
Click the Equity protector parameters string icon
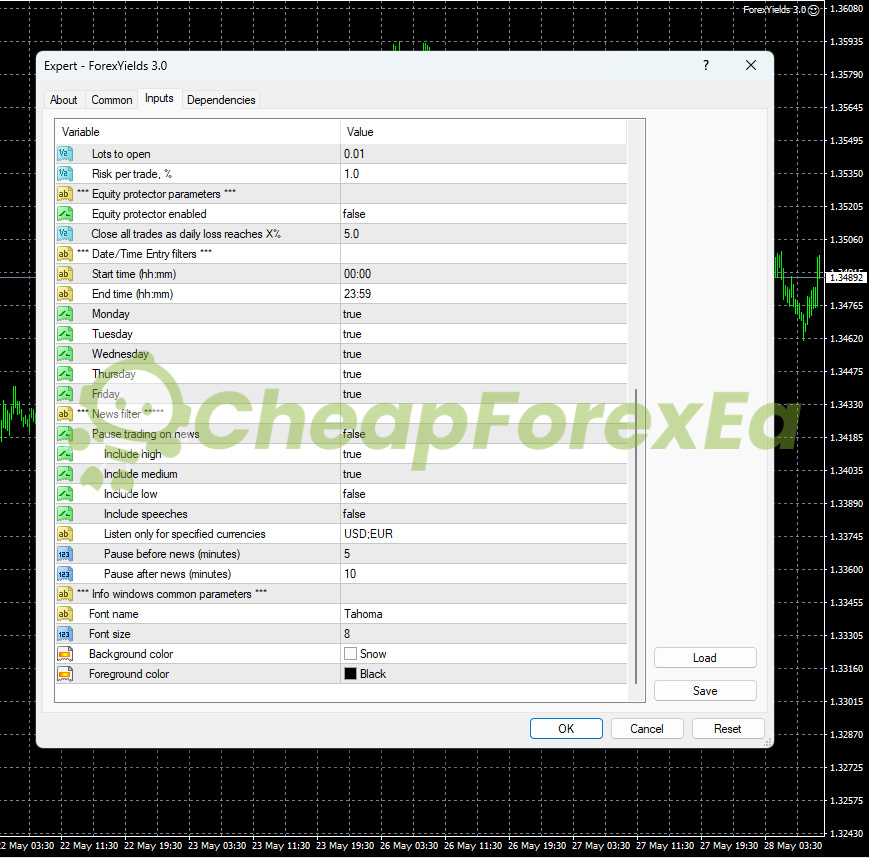(x=65, y=194)
